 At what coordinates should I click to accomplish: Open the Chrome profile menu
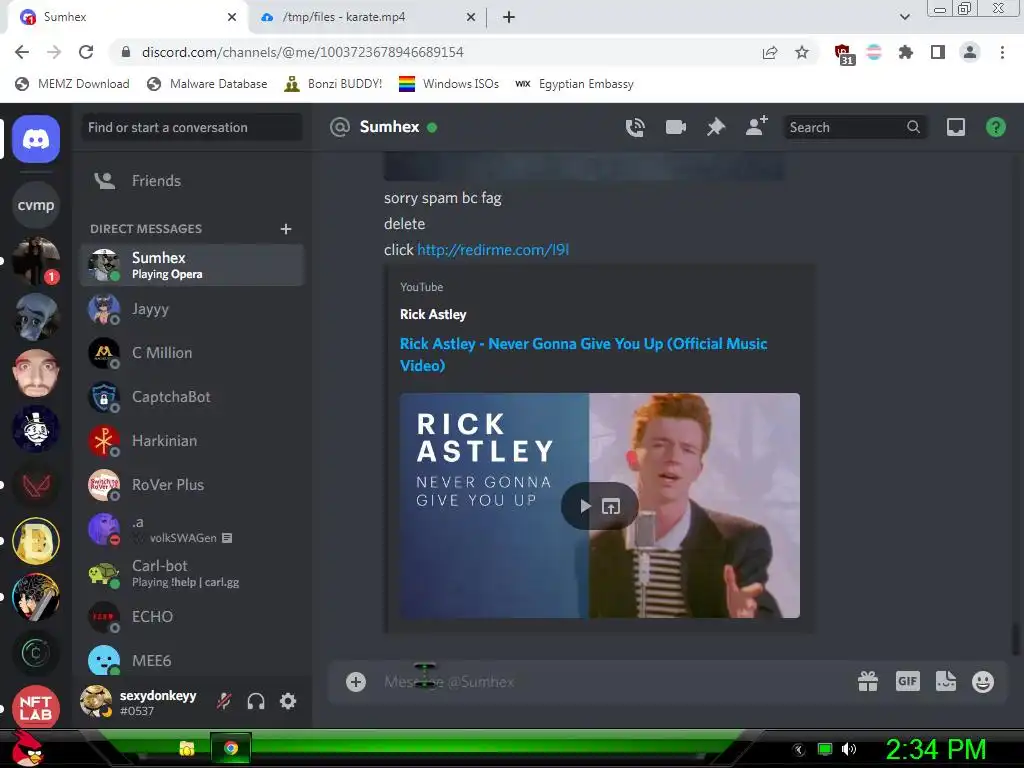click(970, 52)
